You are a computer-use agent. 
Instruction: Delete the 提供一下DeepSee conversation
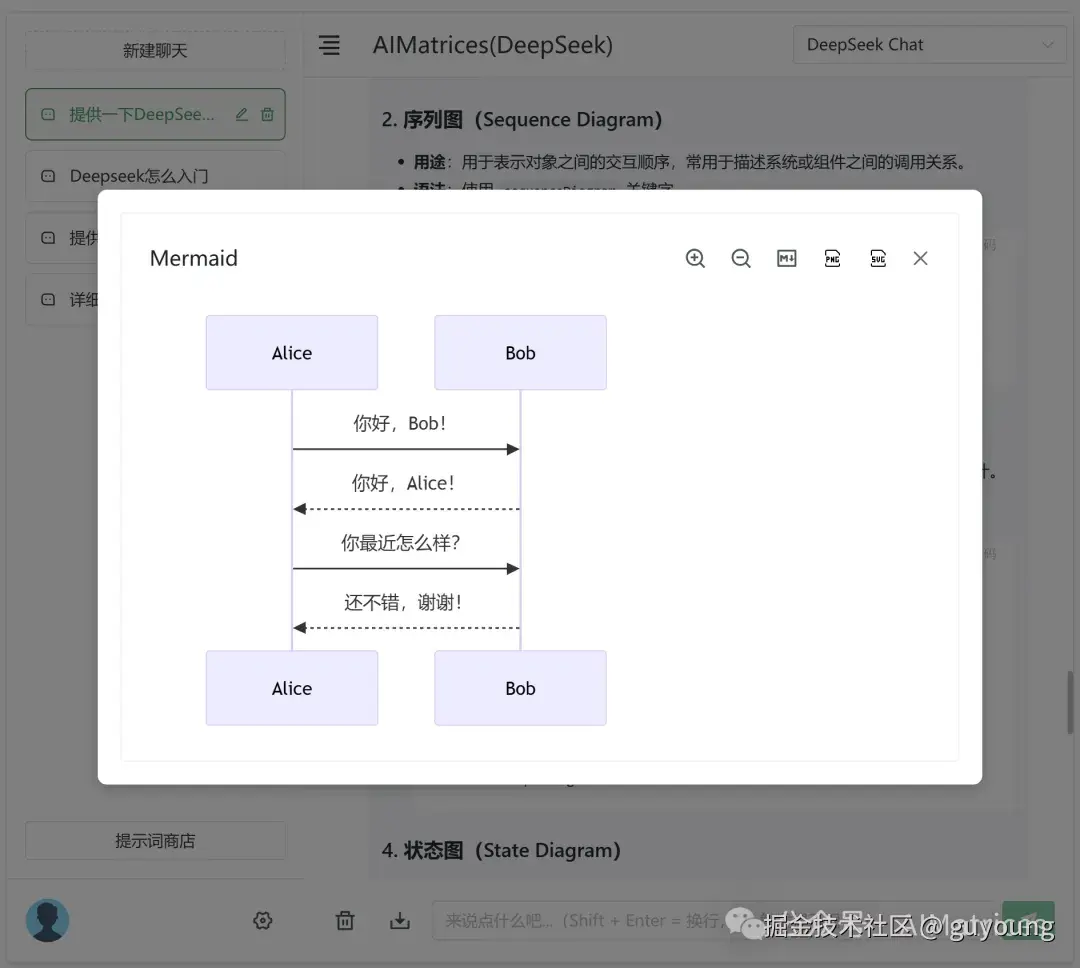266,114
